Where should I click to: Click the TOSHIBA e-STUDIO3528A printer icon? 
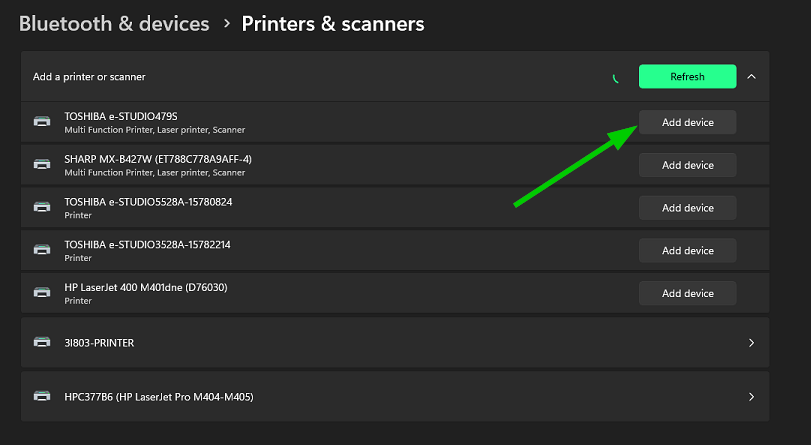pos(42,250)
